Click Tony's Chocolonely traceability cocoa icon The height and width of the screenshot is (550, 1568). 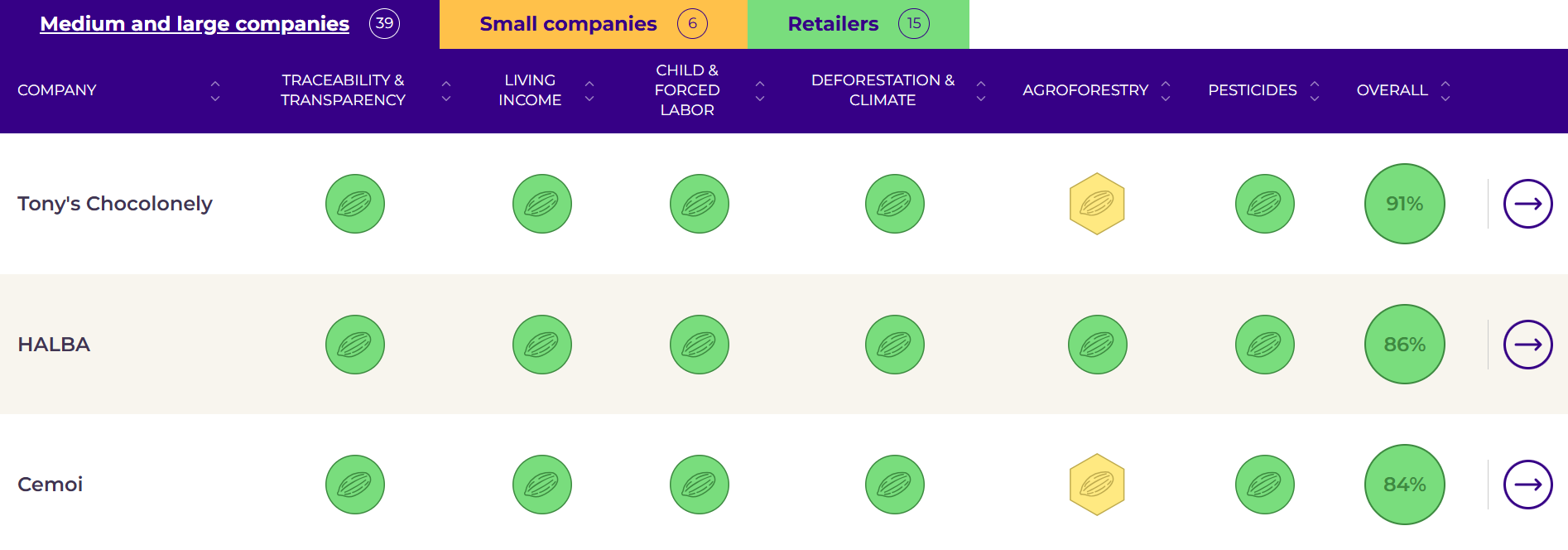coord(355,204)
